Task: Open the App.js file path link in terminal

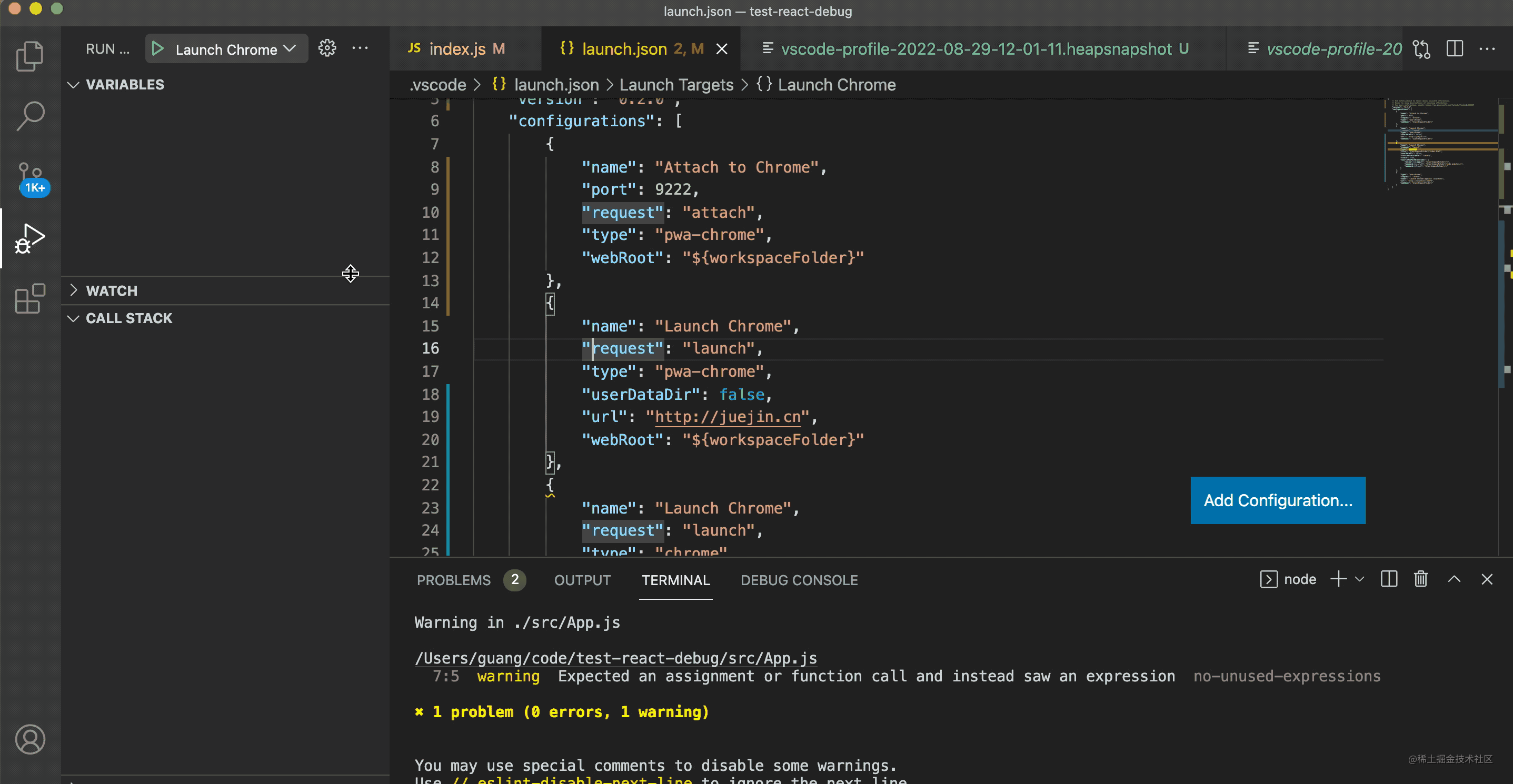Action: (x=615, y=658)
